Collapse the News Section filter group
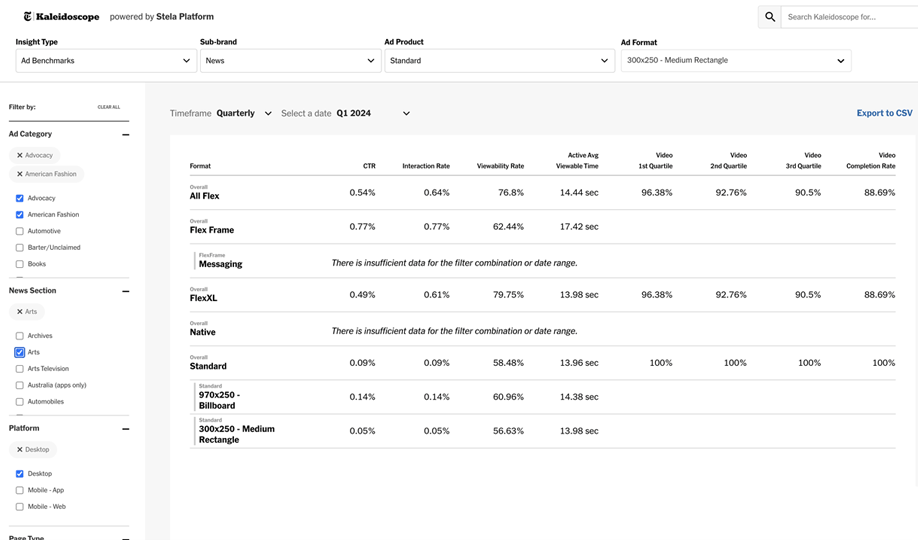The height and width of the screenshot is (540, 918). coord(125,291)
